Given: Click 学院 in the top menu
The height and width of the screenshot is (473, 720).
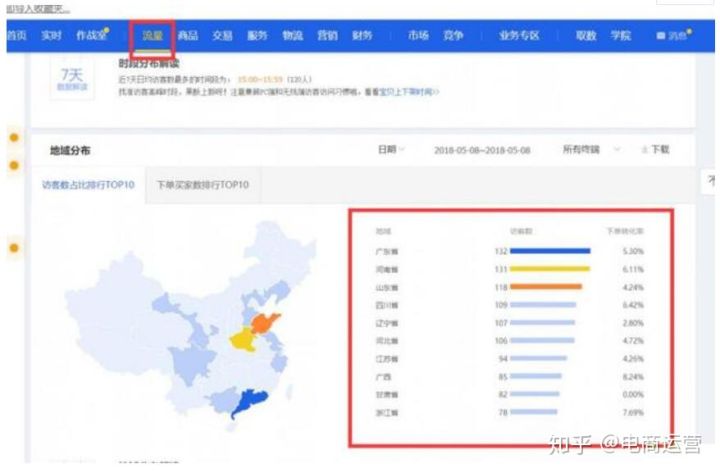Looking at the screenshot, I should click(621, 36).
